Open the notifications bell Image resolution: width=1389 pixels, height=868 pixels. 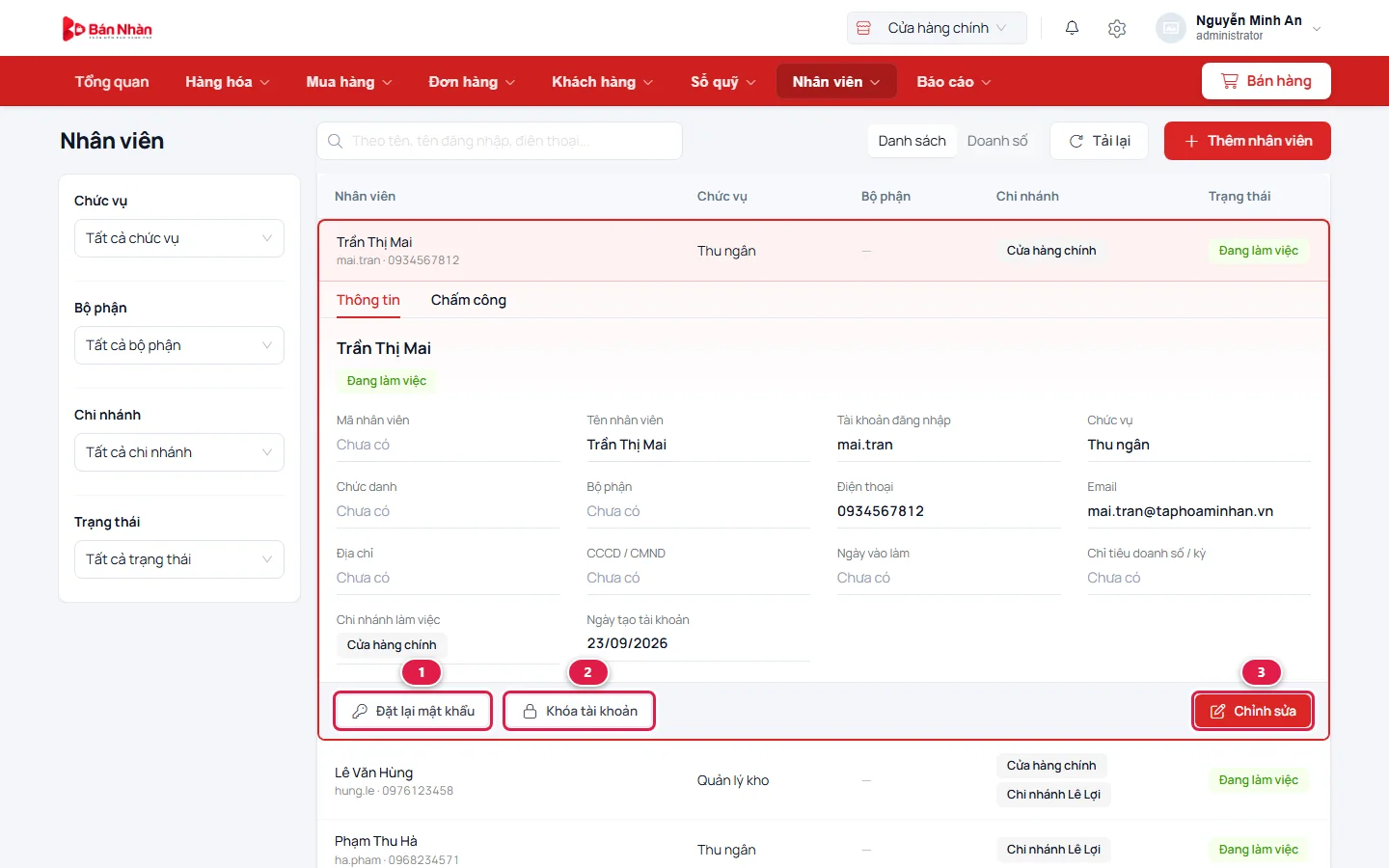pyautogui.click(x=1072, y=28)
